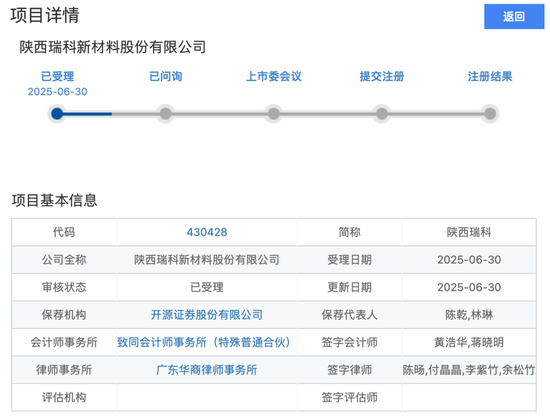Click the 评估机构 label cell
This screenshot has width=550, height=417.
coord(64,397)
